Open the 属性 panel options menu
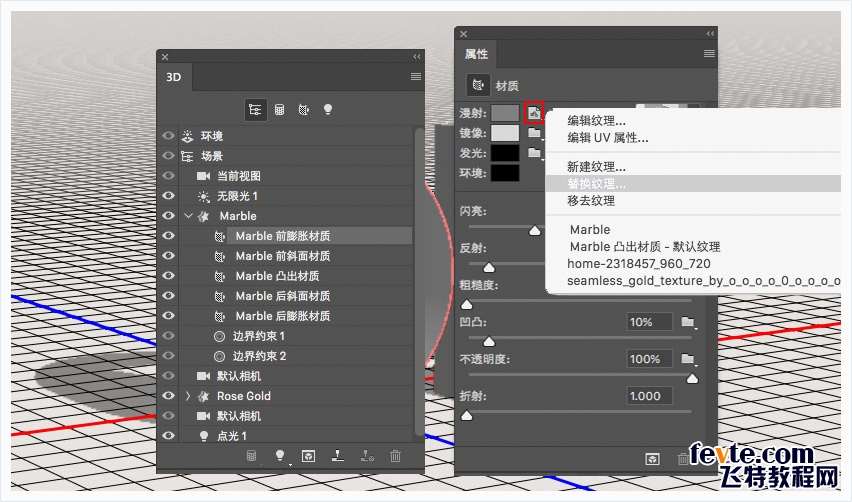This screenshot has width=852, height=502. point(709,54)
